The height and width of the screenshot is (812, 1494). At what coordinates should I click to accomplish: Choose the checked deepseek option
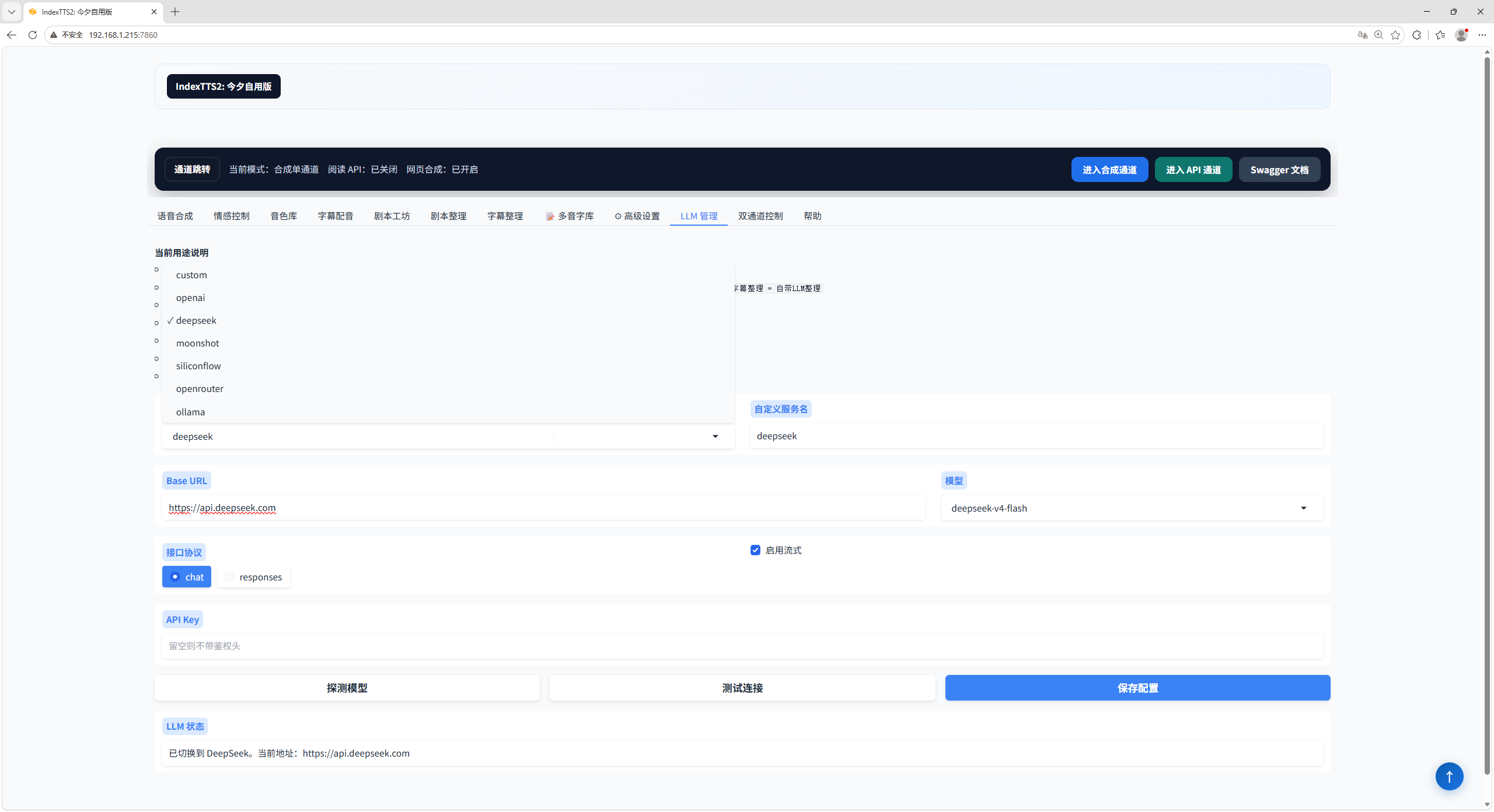448,320
